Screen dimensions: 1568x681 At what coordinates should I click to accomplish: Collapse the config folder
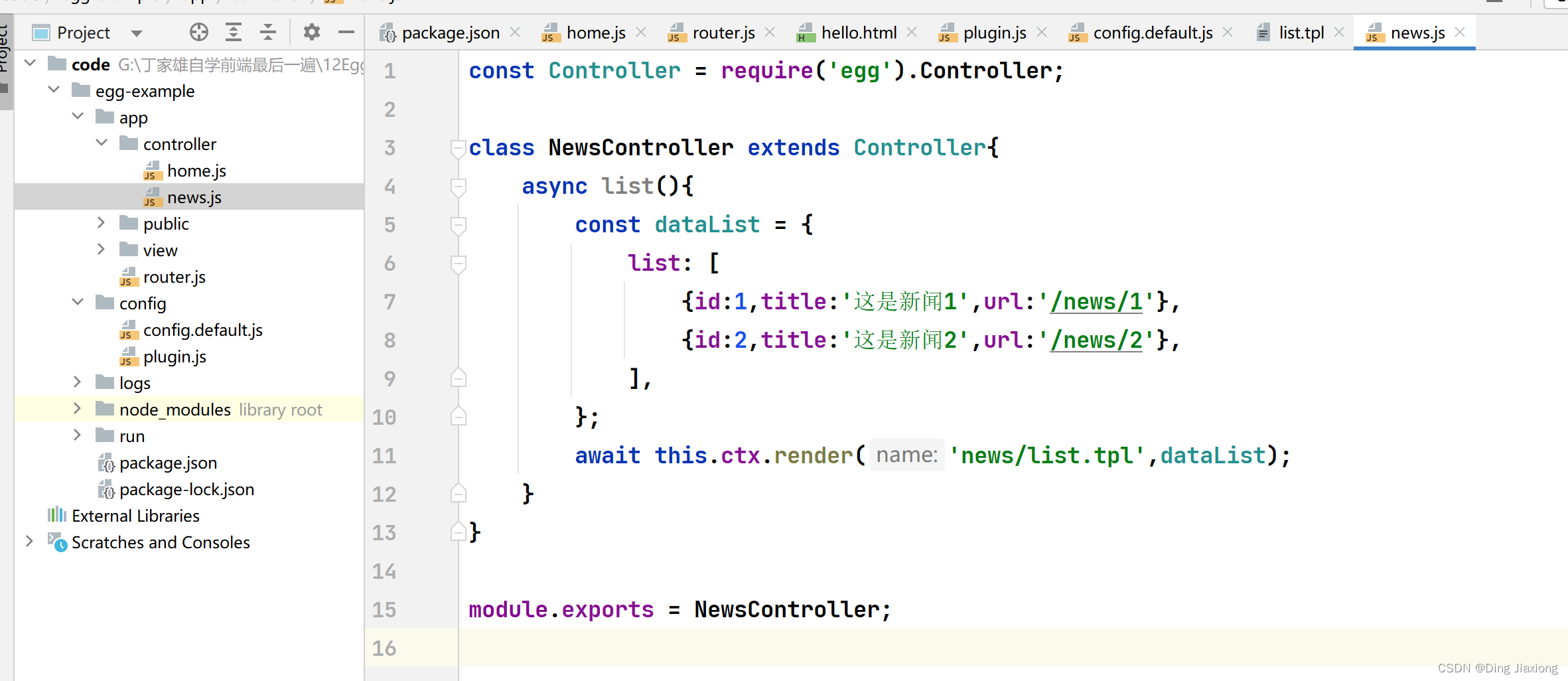[78, 302]
